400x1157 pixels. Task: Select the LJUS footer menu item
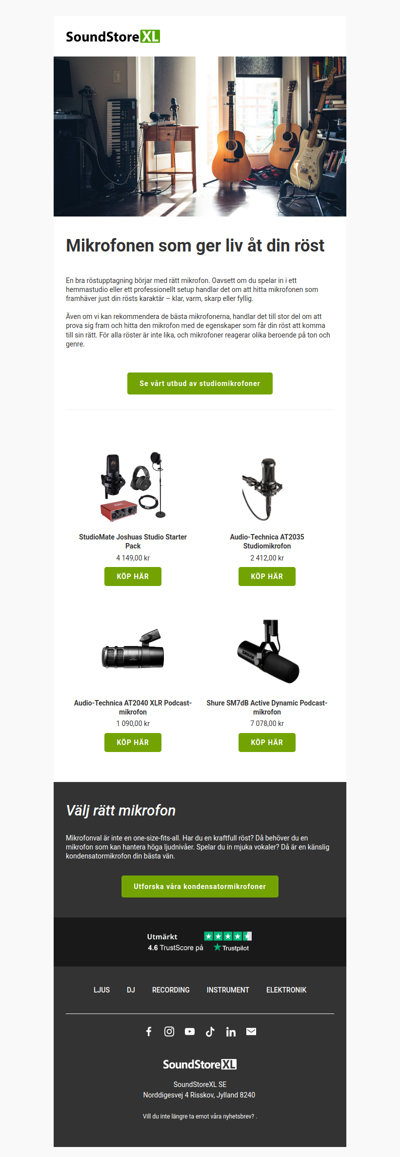tap(101, 990)
